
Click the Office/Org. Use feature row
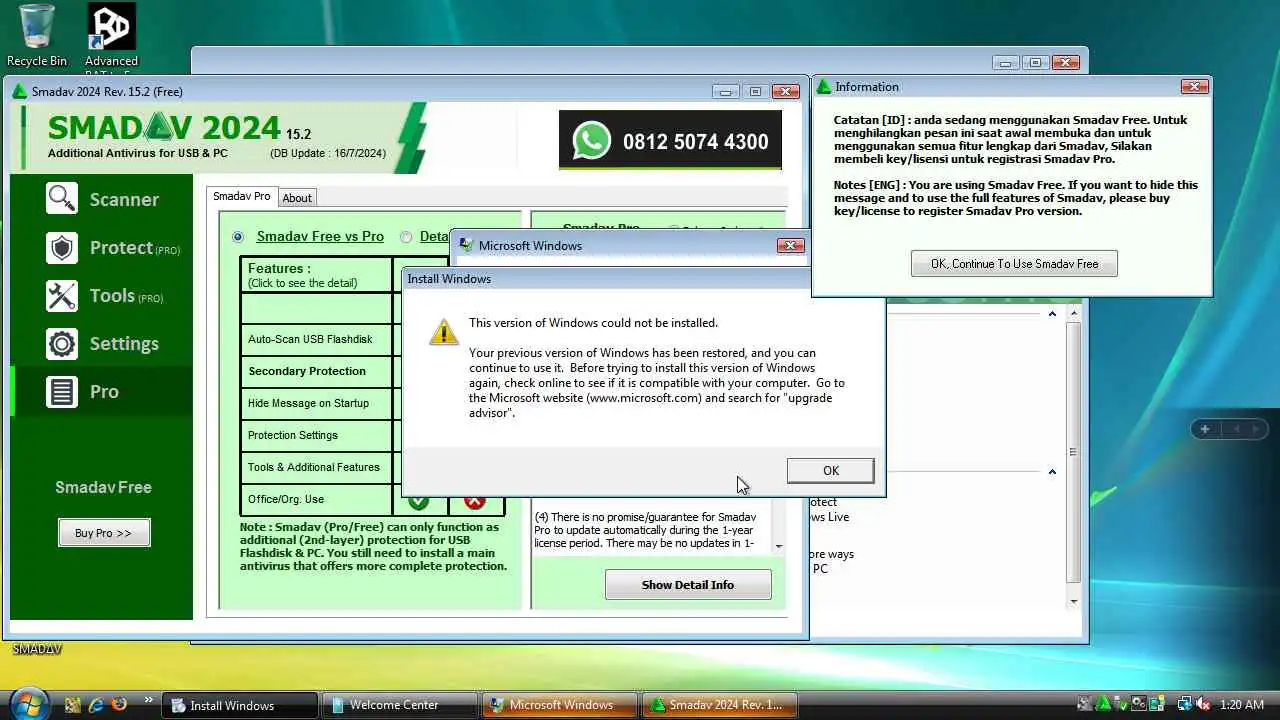[x=316, y=499]
